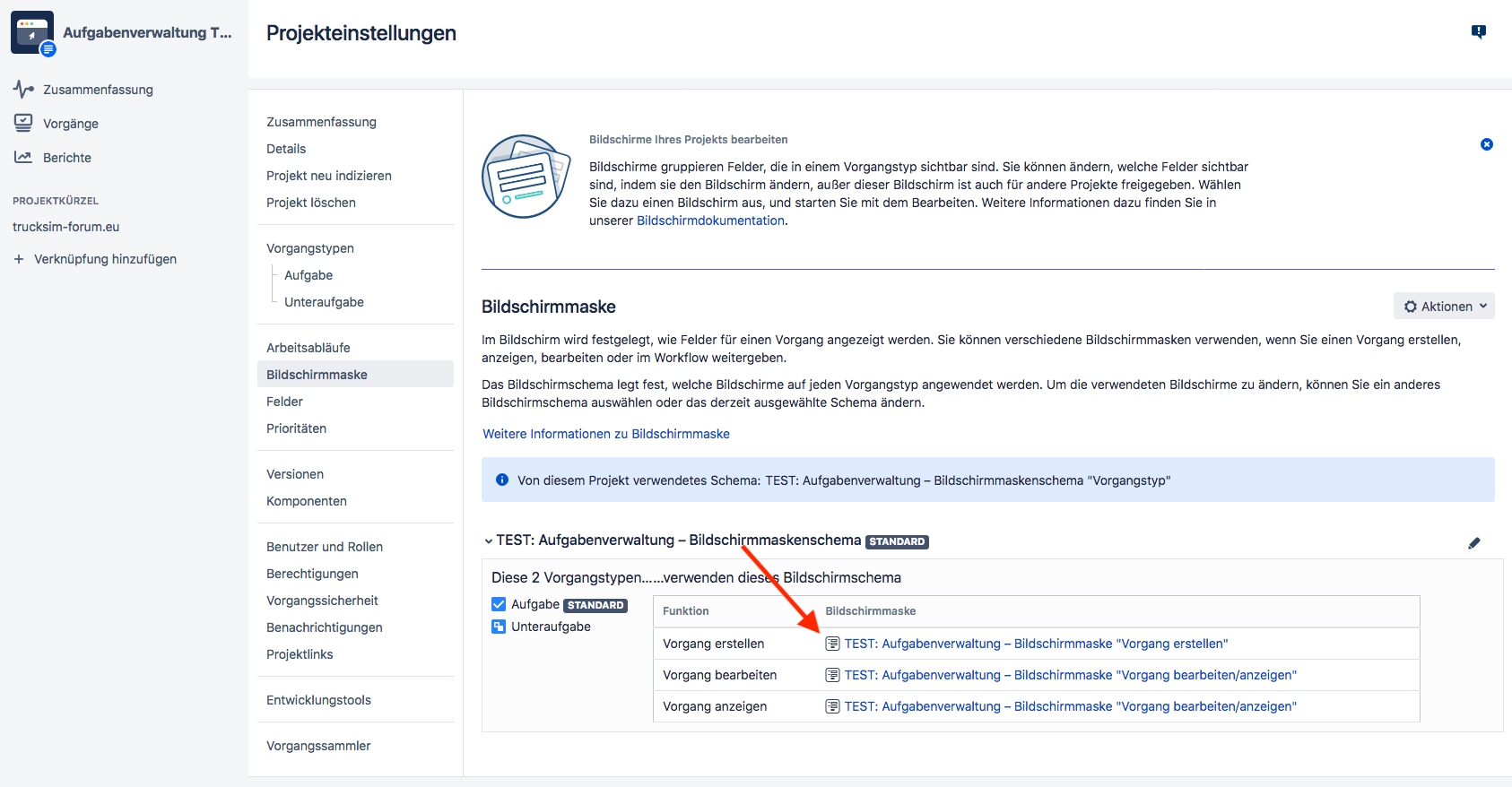Dismiss the info banner with close icon
The width and height of the screenshot is (1512, 787).
point(1486,144)
